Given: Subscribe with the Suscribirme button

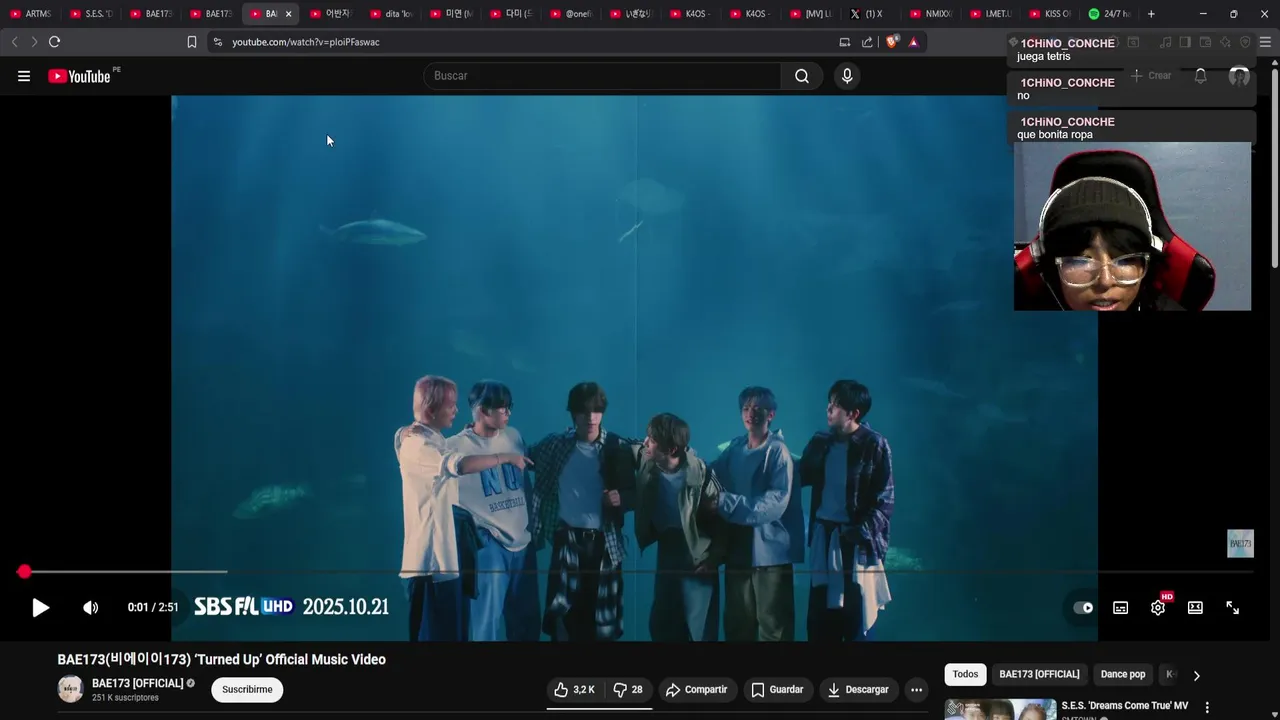Looking at the screenshot, I should 247,690.
